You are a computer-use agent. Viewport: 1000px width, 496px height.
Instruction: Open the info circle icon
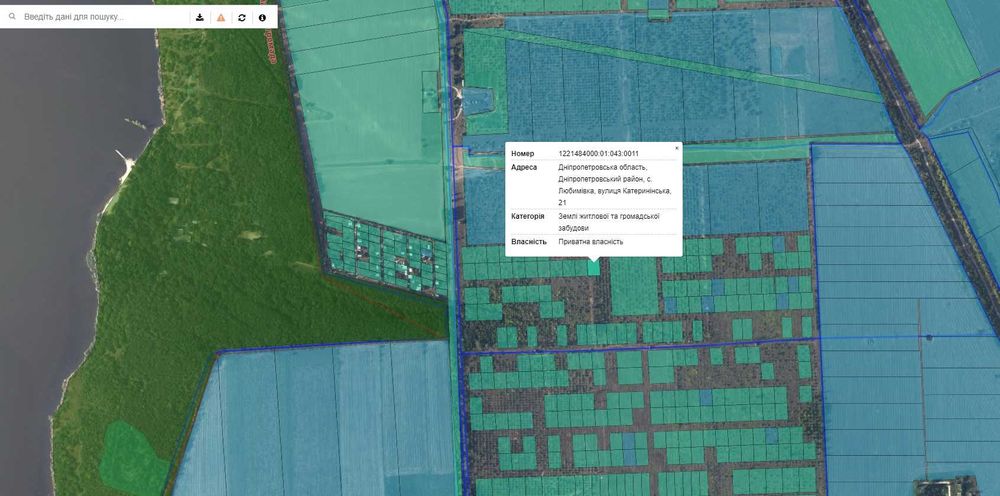262,17
